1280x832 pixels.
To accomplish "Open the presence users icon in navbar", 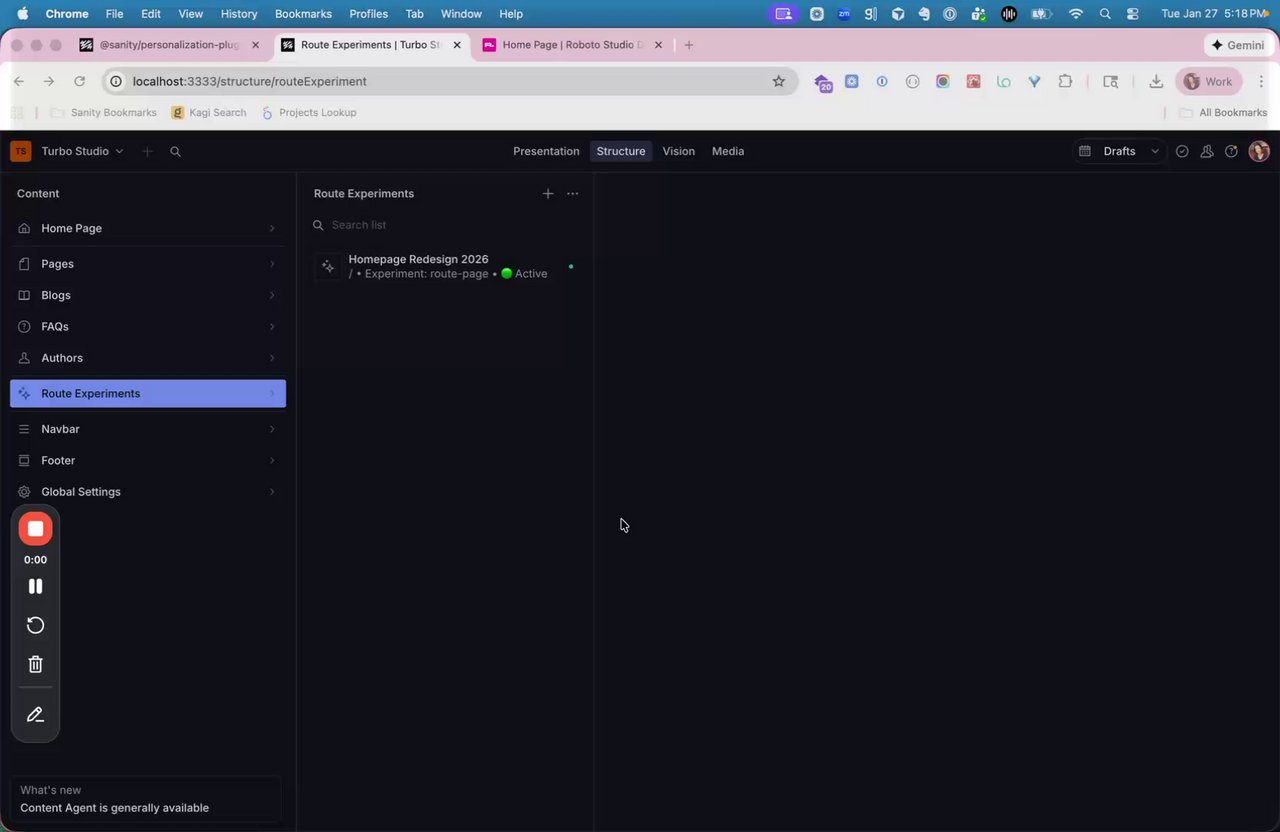I will click(x=1207, y=151).
